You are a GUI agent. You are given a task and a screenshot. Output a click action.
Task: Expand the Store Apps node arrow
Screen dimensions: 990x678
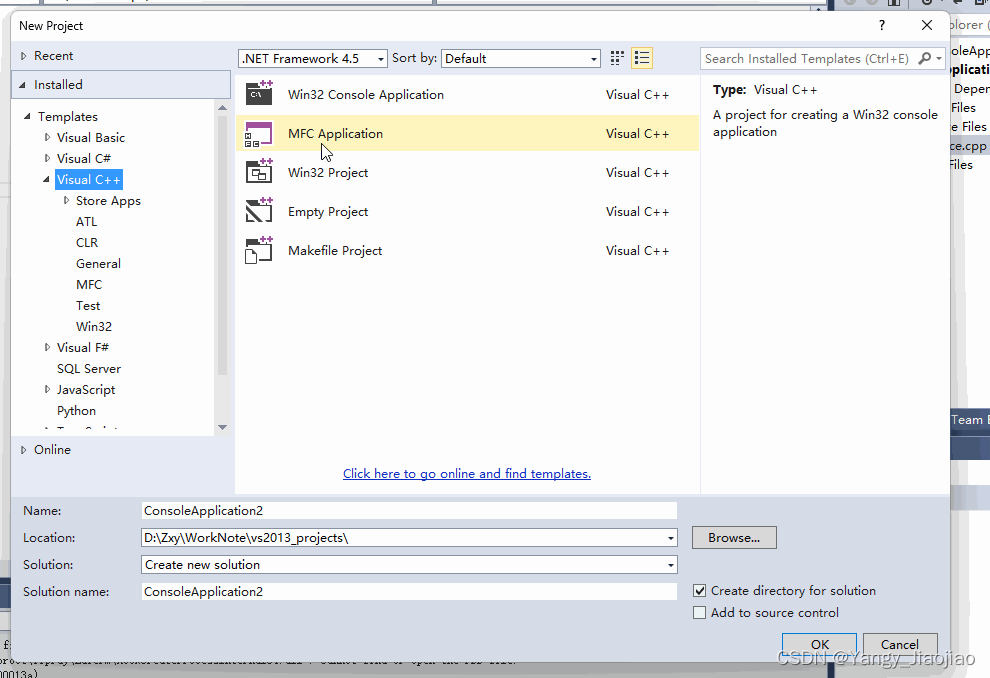point(66,200)
